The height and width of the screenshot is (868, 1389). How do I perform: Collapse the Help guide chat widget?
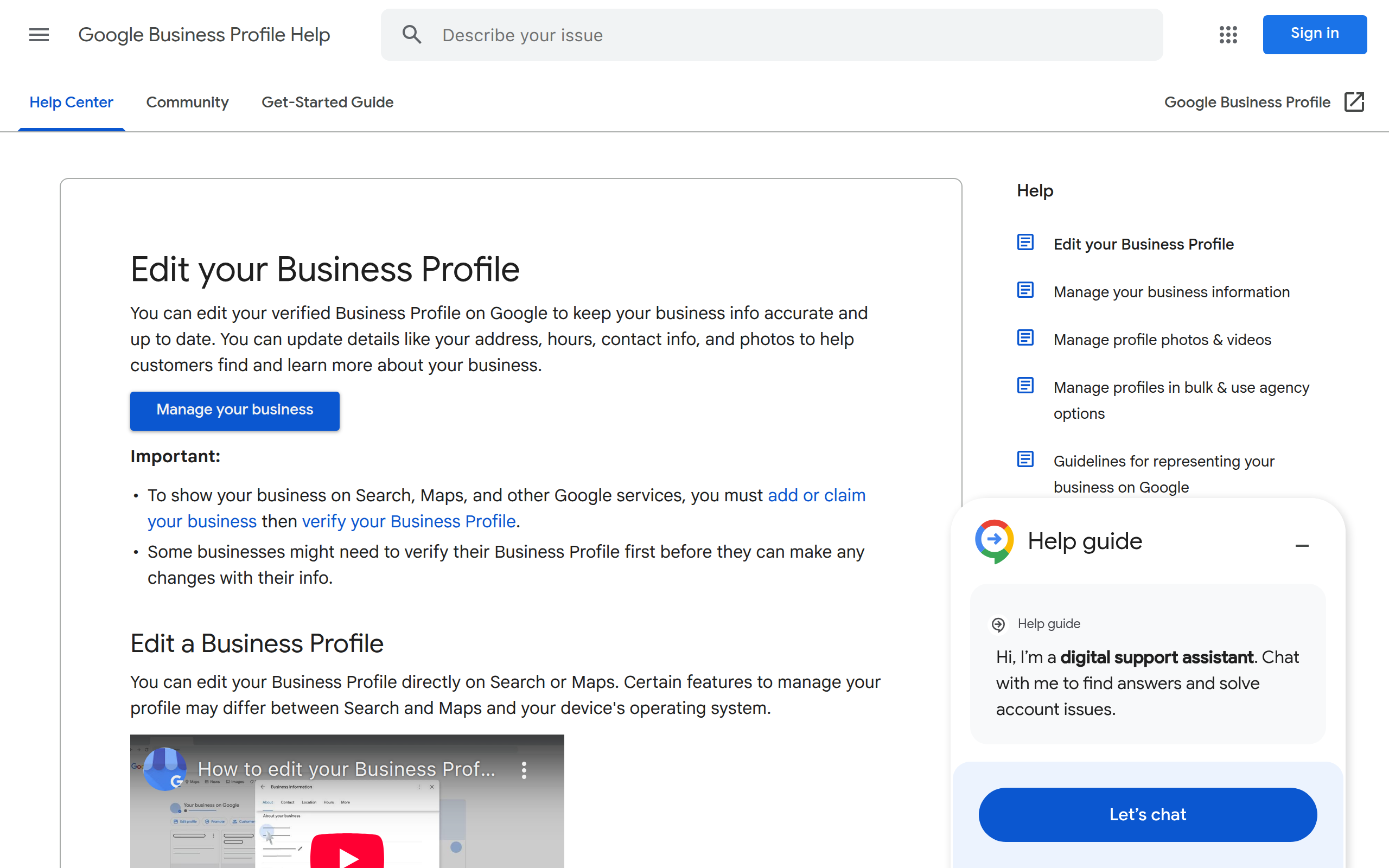(1303, 545)
